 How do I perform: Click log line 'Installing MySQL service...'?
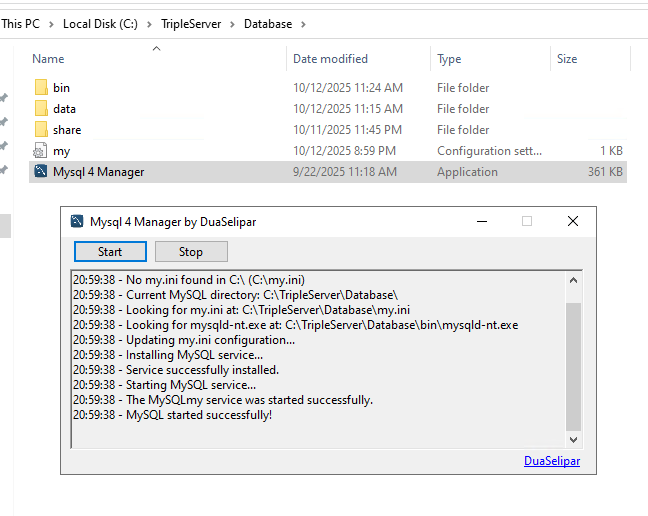point(168,355)
